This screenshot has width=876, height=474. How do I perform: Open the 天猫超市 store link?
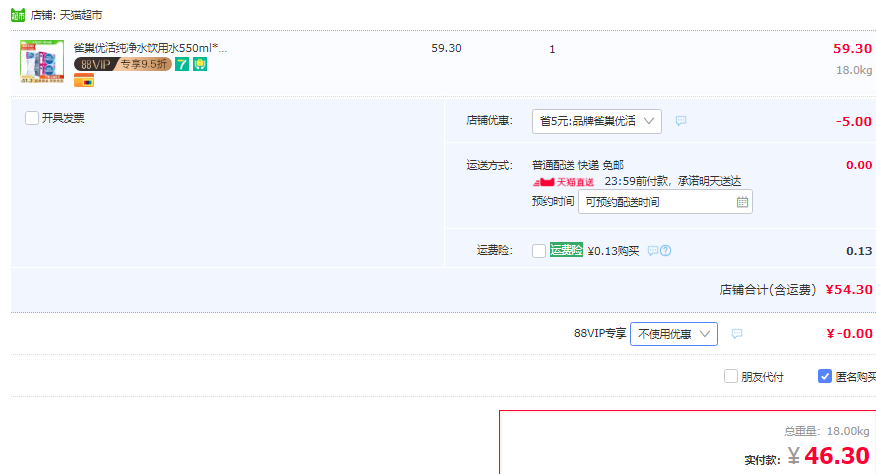[80, 15]
